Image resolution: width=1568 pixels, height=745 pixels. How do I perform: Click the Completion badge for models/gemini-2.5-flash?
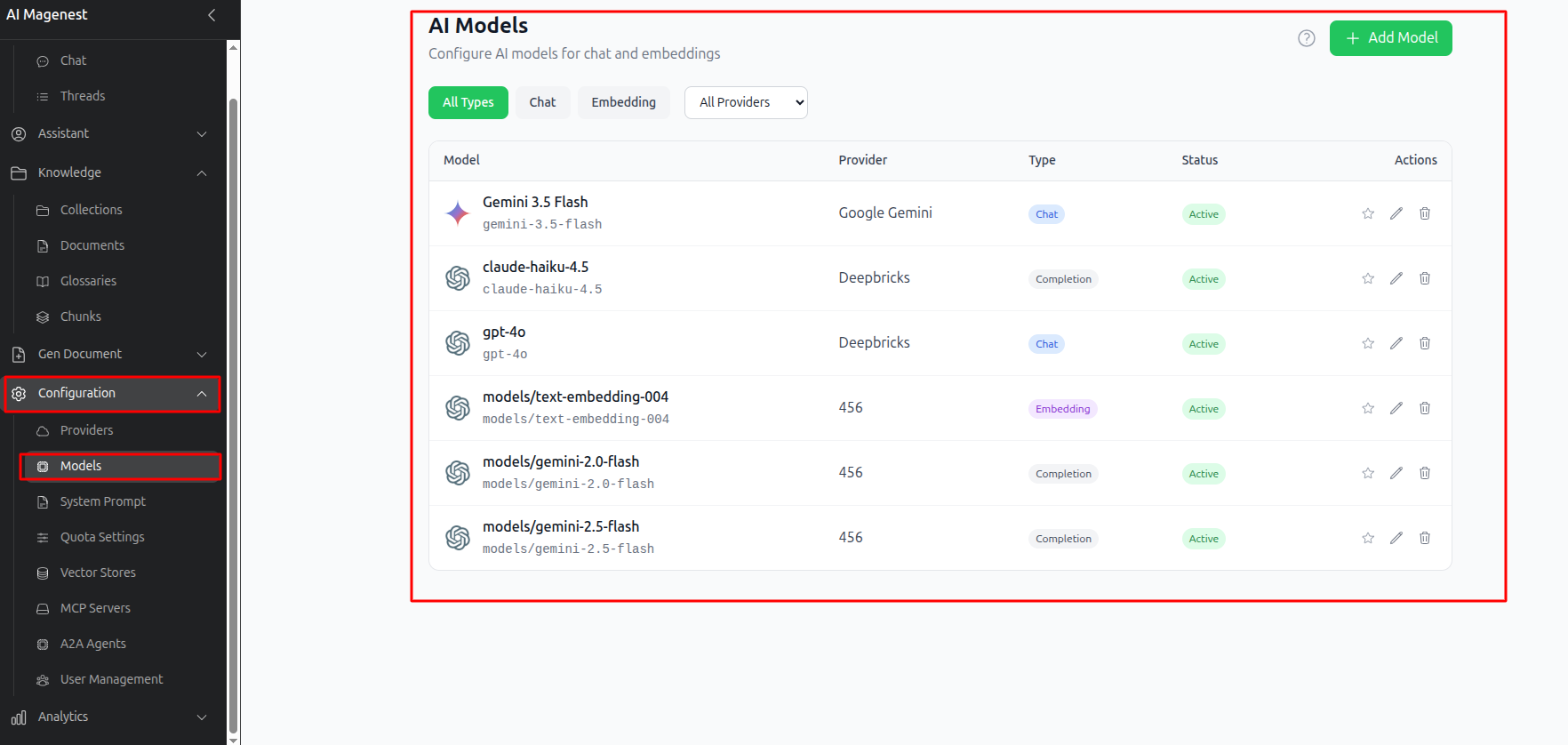point(1063,539)
